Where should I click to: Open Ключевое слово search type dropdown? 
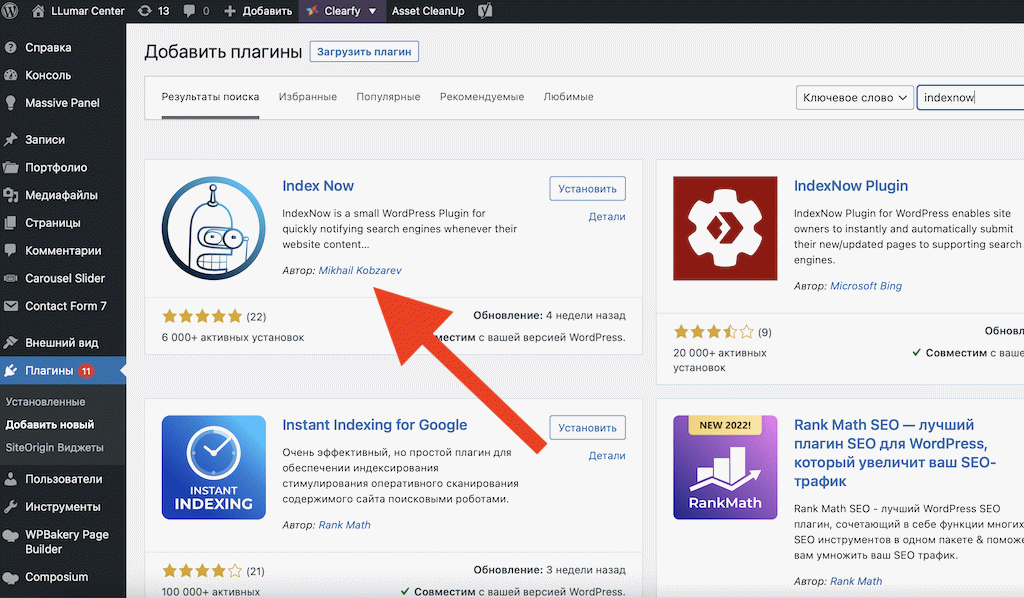click(x=854, y=97)
